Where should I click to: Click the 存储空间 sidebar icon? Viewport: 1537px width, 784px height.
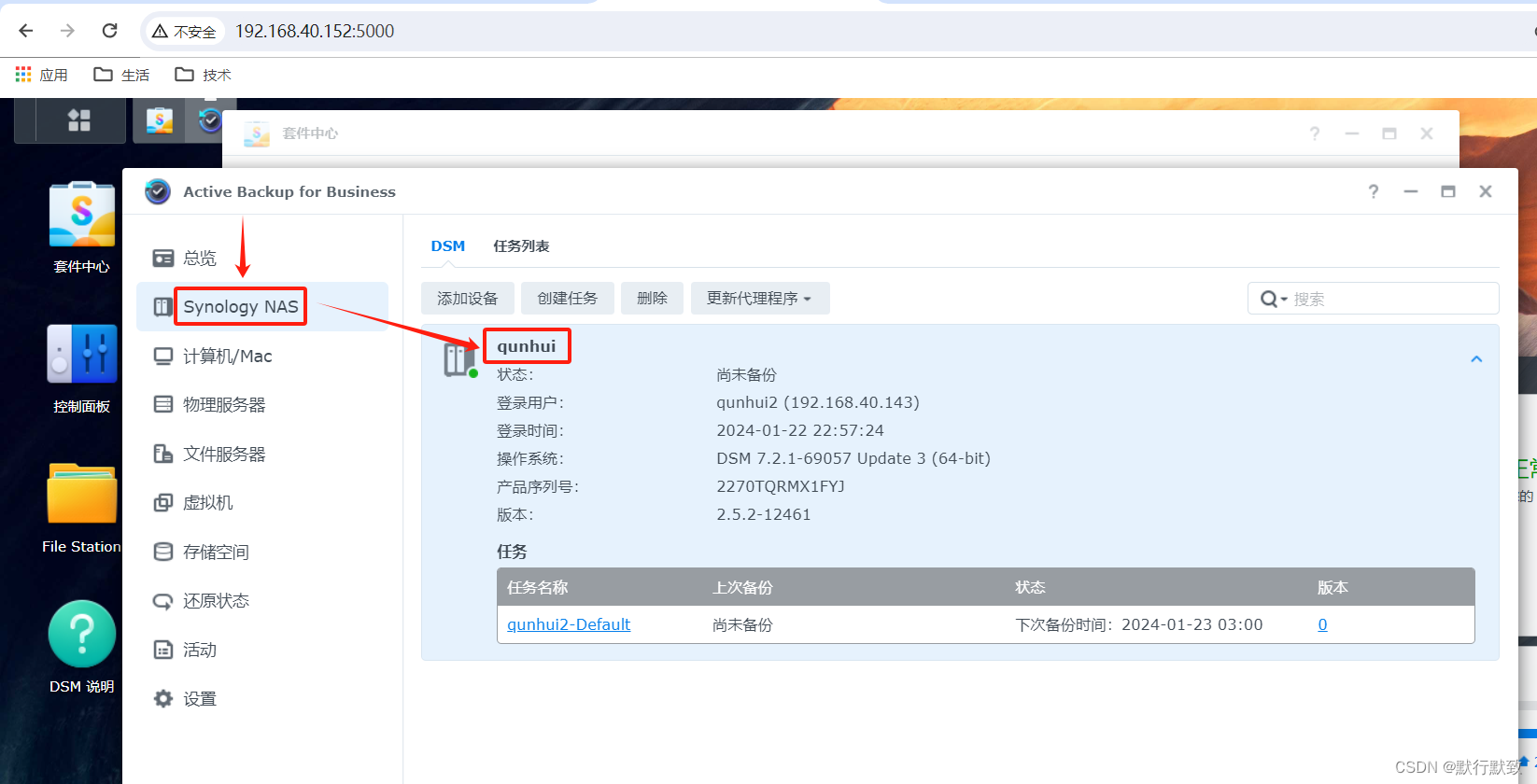[163, 552]
